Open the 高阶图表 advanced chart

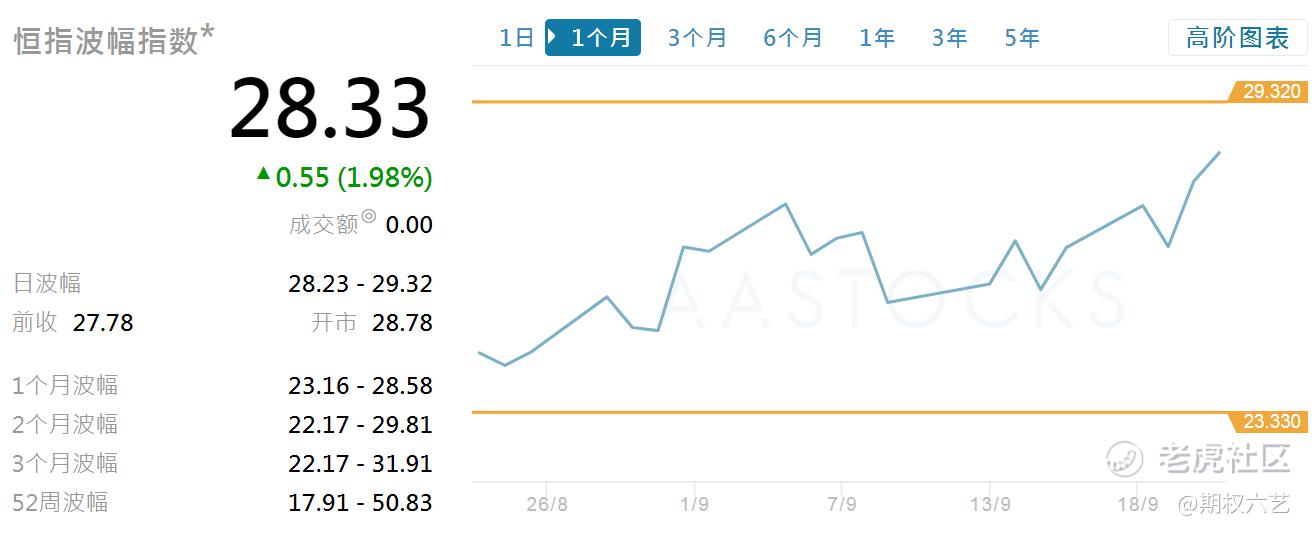click(1237, 38)
